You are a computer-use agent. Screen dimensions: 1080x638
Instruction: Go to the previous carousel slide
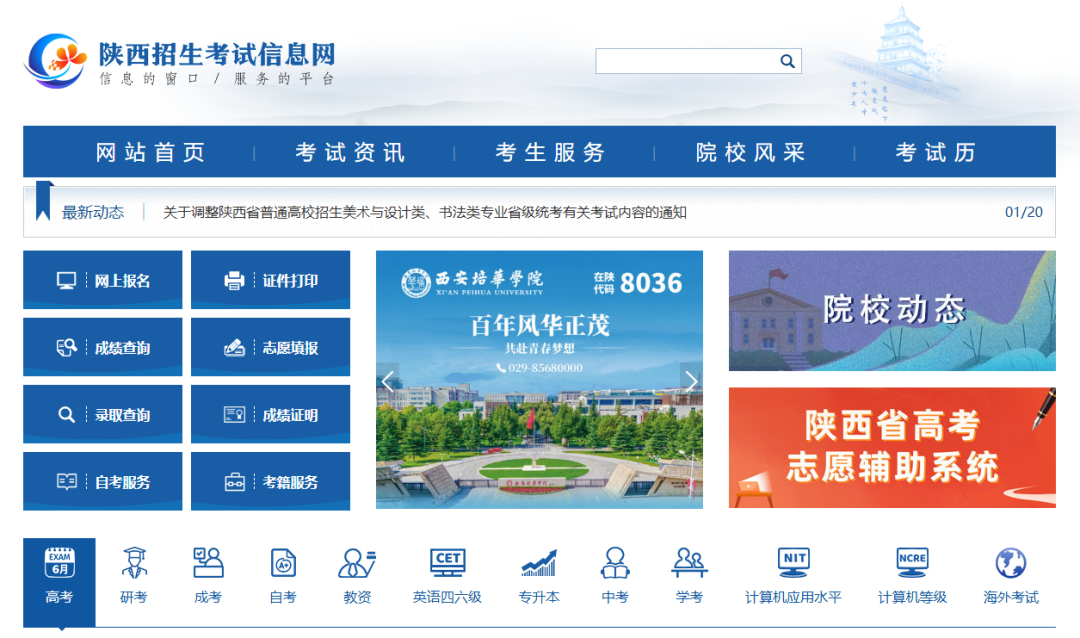tap(389, 381)
